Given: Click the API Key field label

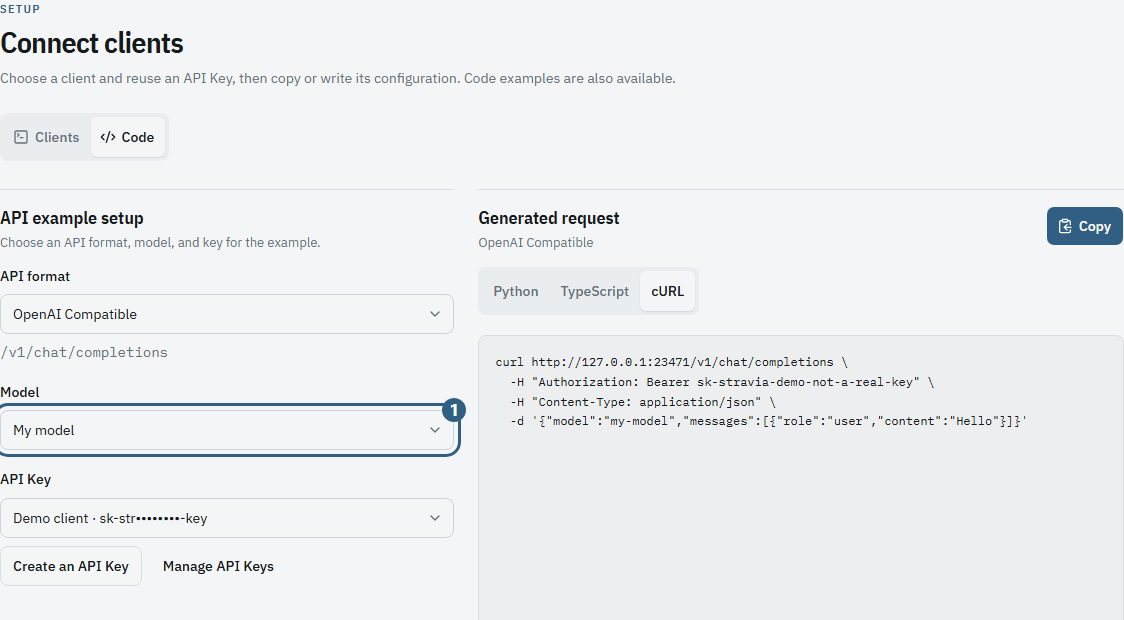Looking at the screenshot, I should 26,479.
